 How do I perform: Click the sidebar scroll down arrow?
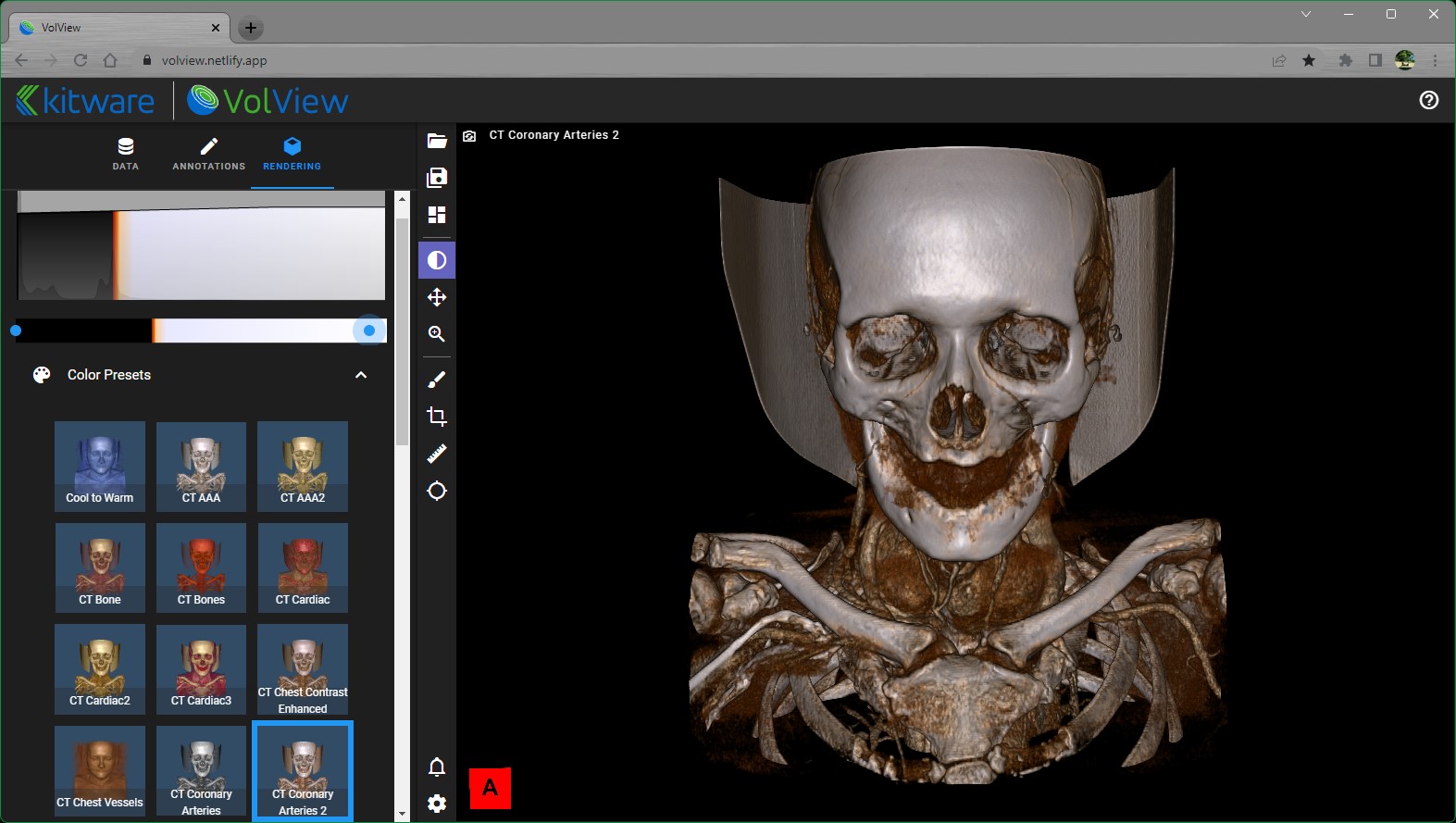[402, 814]
